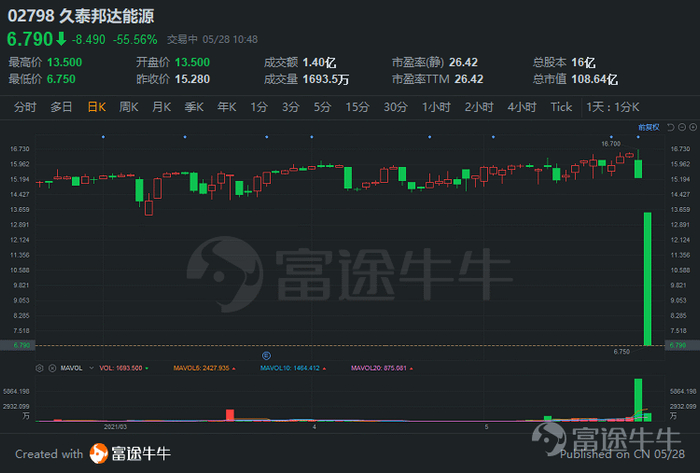Click the MAVOL20: 875.681 readout
The height and width of the screenshot is (473, 700).
379,368
